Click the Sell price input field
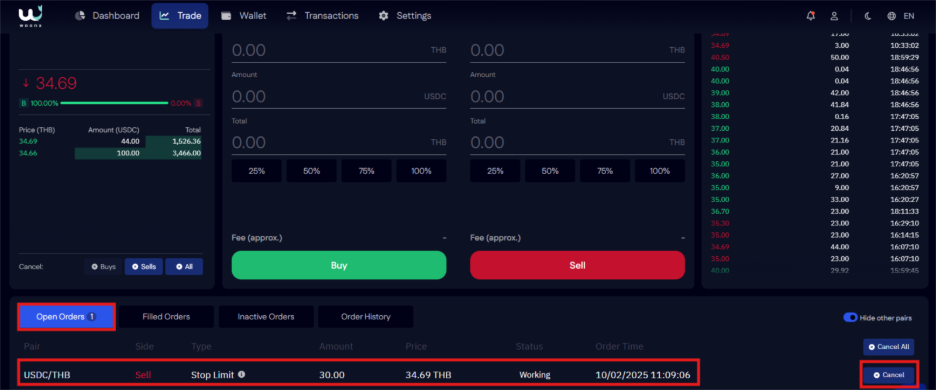This screenshot has width=936, height=390. tap(577, 50)
